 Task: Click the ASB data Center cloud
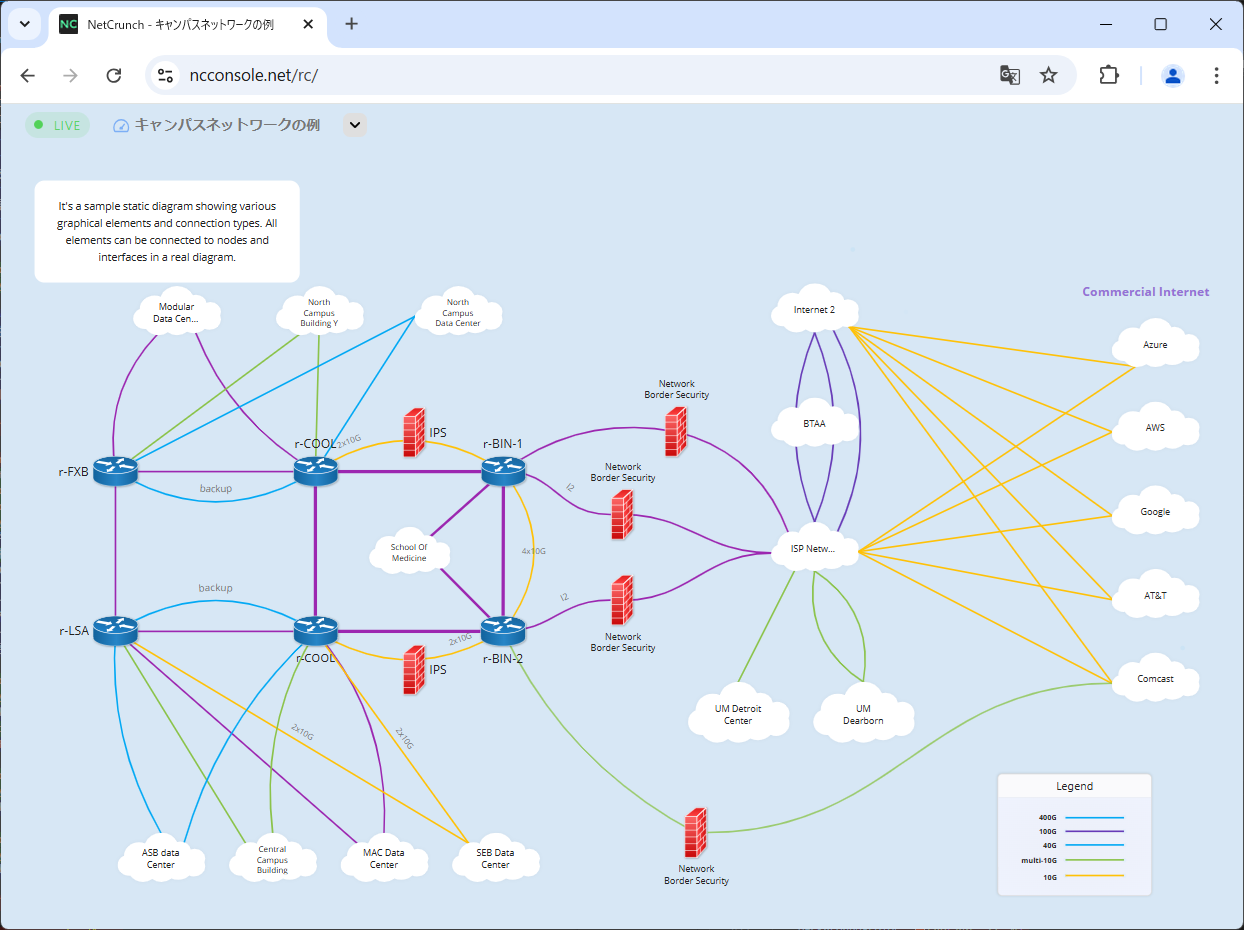pyautogui.click(x=161, y=859)
